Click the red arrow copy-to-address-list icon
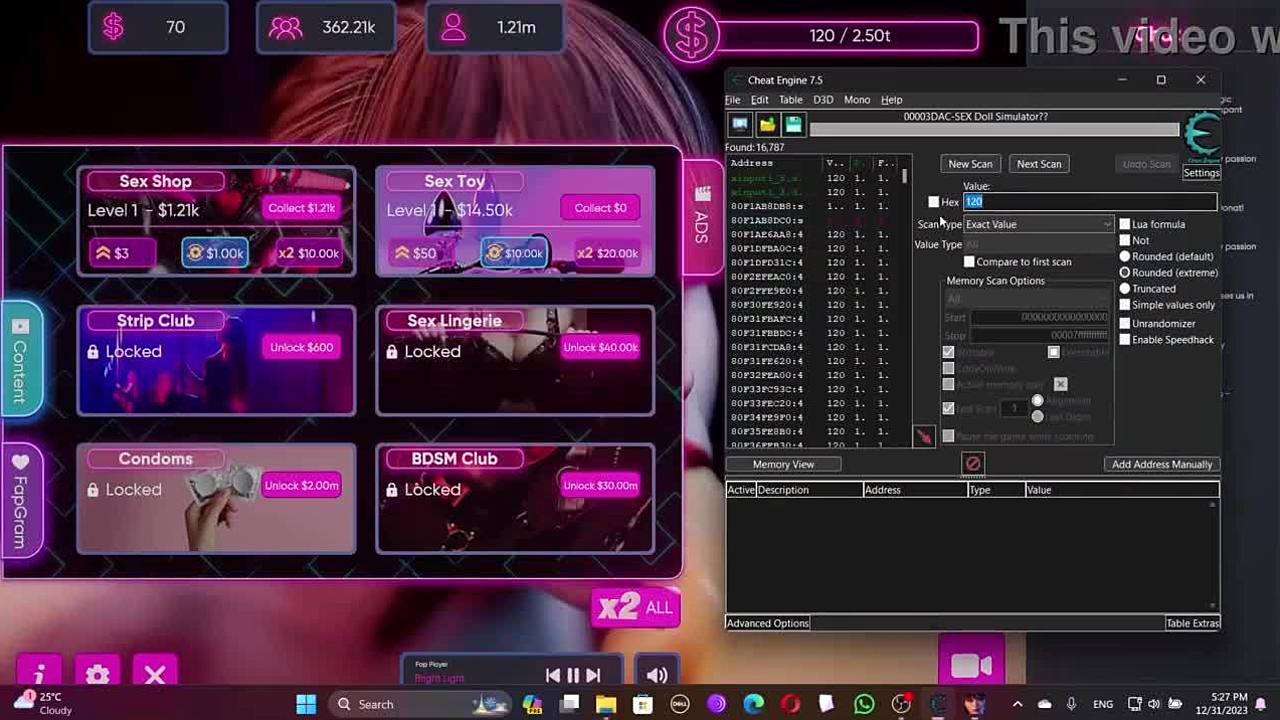The width and height of the screenshot is (1280, 720). 923,436
